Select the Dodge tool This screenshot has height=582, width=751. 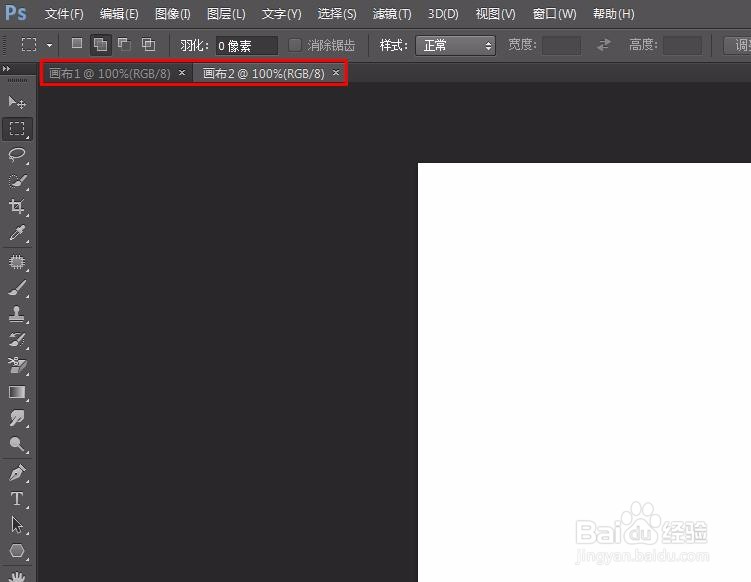point(17,444)
